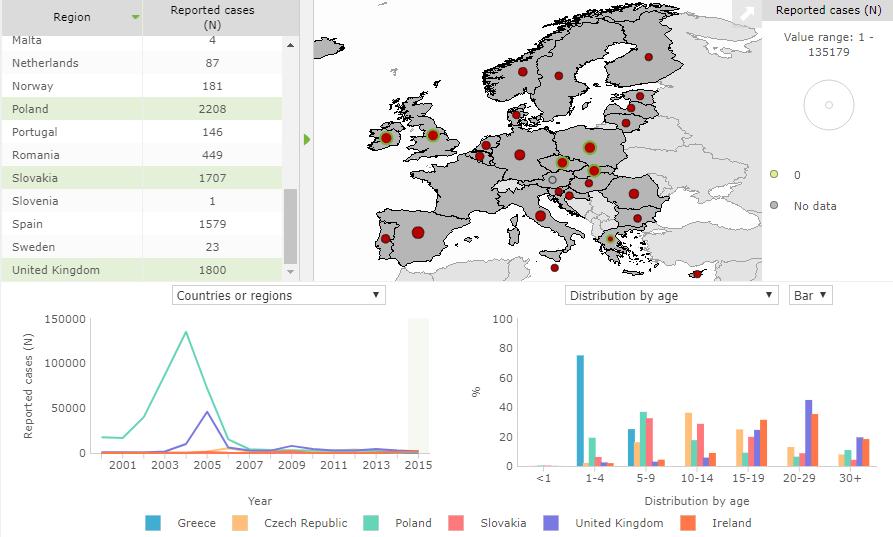
Task: Click the highlighted dot on Ireland
Action: (386, 138)
